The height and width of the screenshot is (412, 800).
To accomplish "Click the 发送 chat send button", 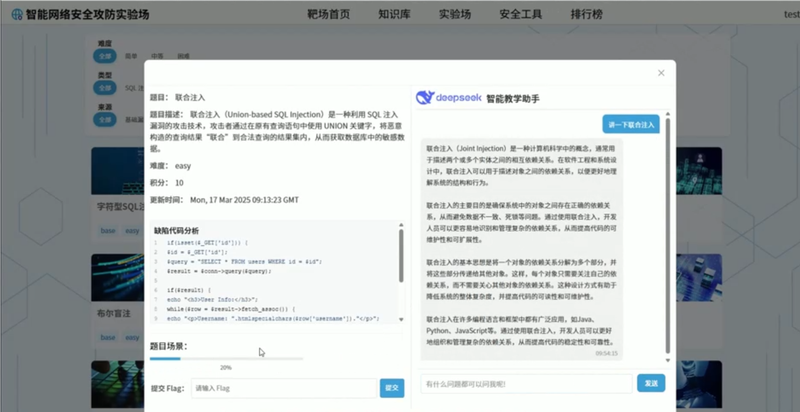I will tap(651, 383).
